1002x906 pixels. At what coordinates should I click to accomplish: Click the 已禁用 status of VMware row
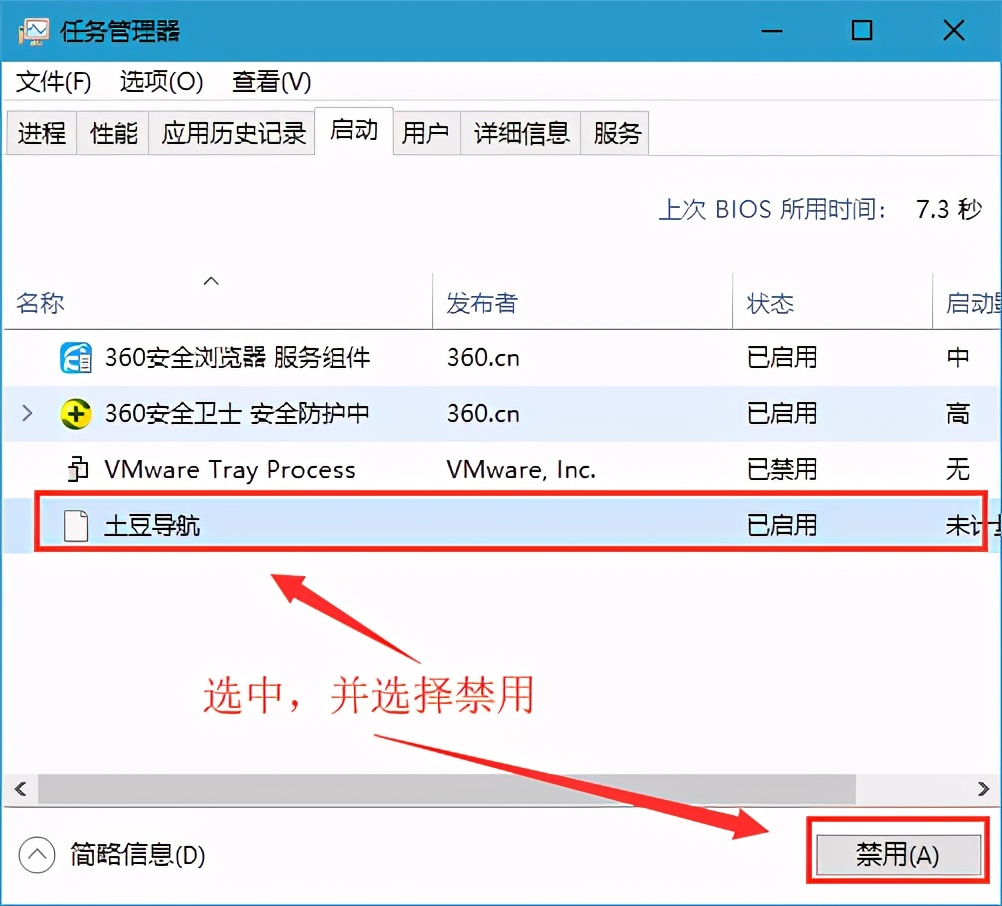pos(782,470)
